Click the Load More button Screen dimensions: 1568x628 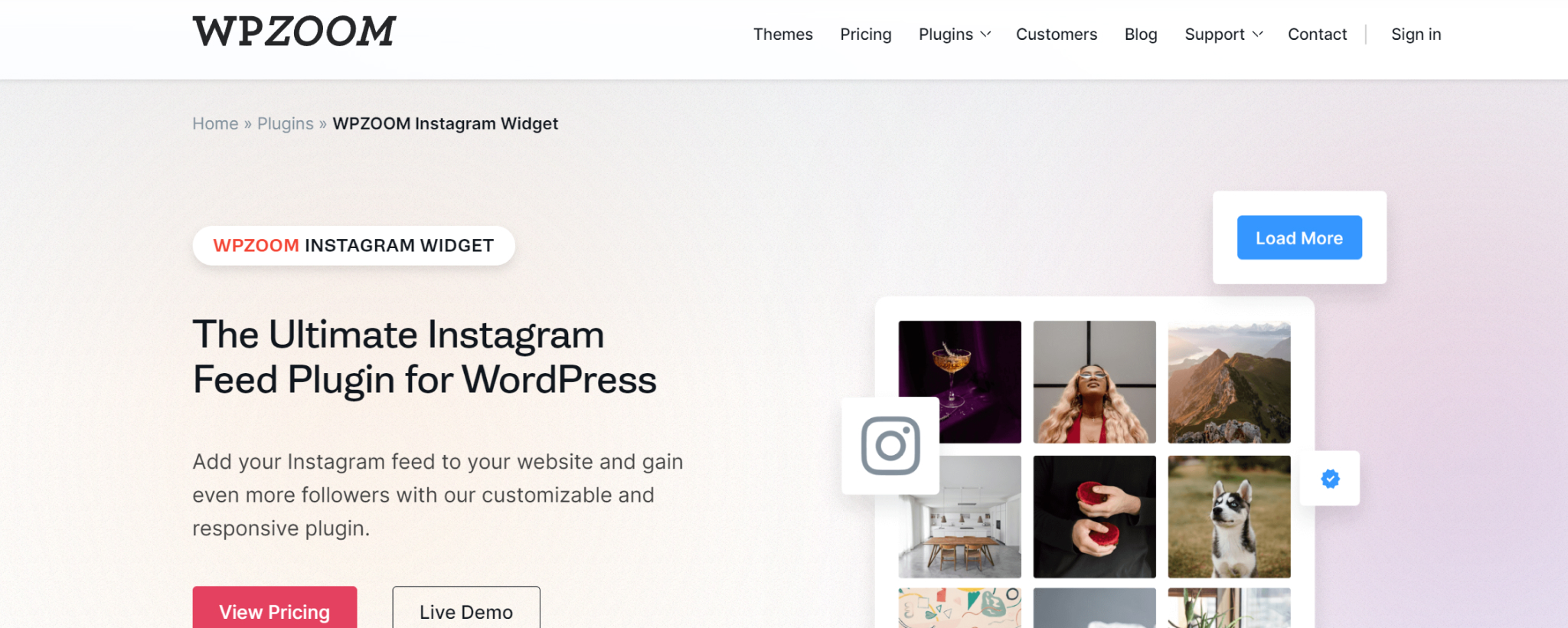[1299, 237]
